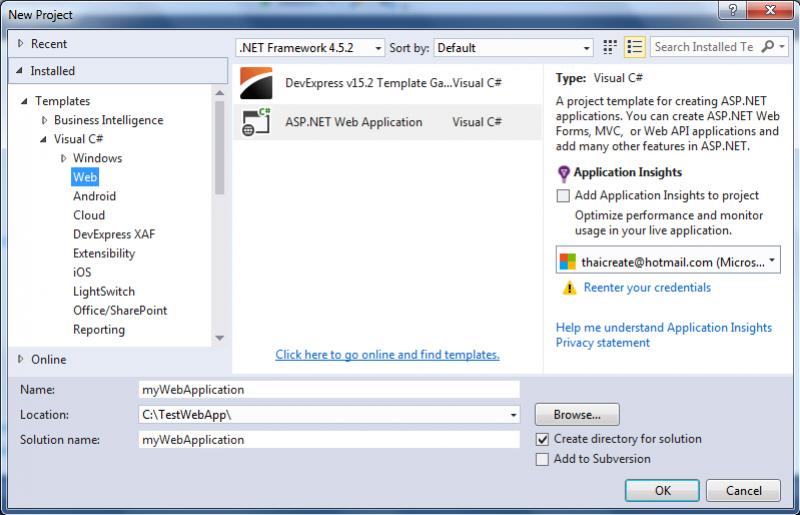Open the search options dropdown arrow
This screenshot has height=515, width=800.
[782, 47]
